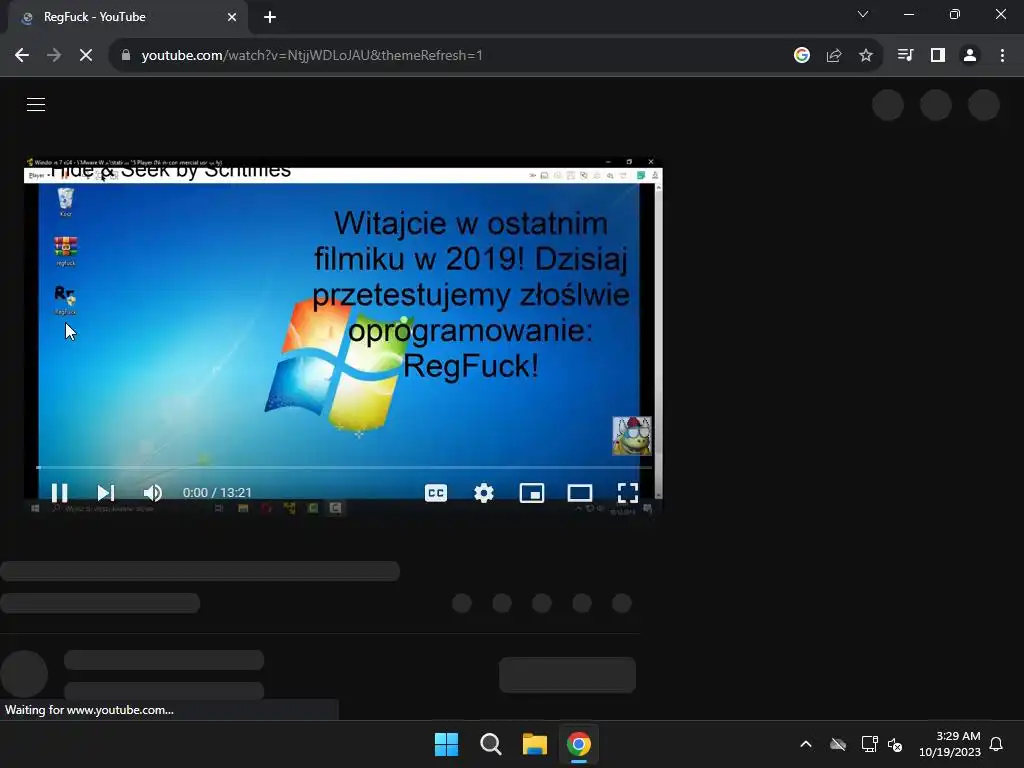
Task: Open Windows Start menu
Action: pos(447,744)
